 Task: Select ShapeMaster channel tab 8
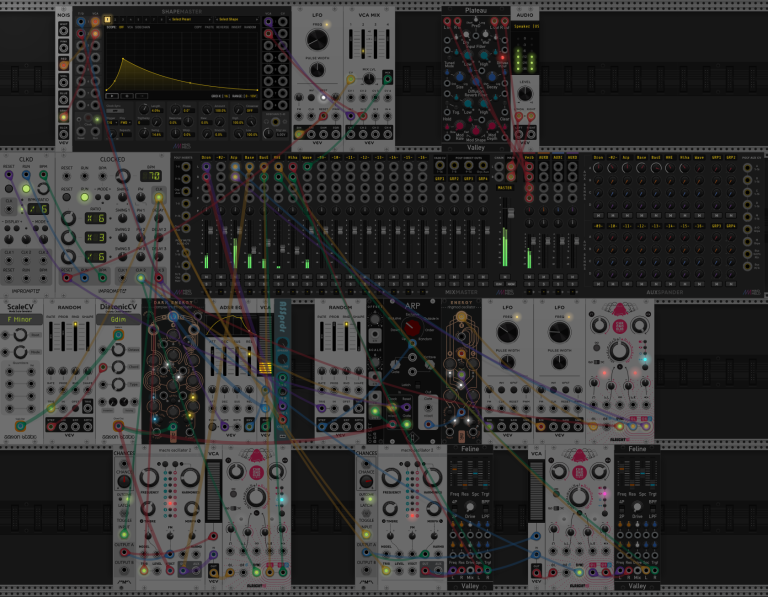coord(161,20)
